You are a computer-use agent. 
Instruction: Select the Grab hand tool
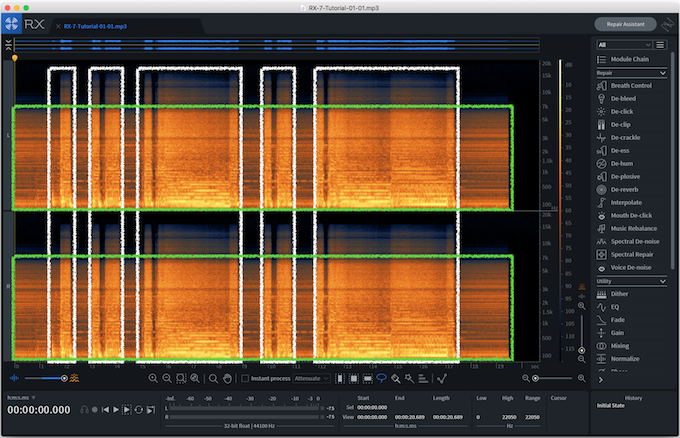click(x=227, y=379)
